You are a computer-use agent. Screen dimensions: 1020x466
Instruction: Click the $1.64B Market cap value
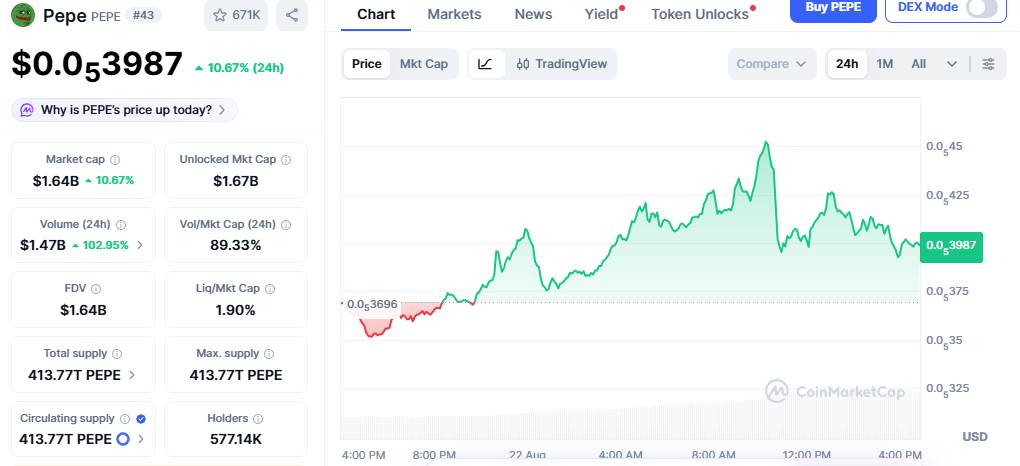click(x=56, y=180)
